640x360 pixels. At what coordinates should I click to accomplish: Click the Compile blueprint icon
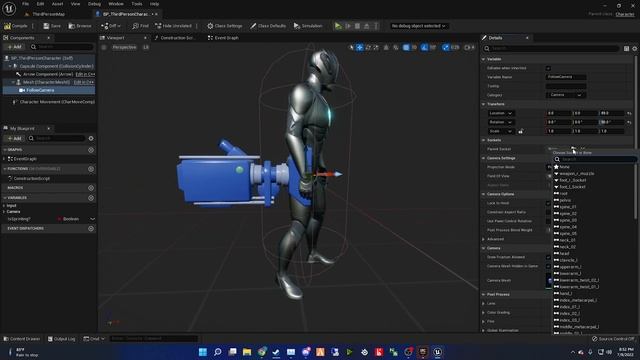tap(7, 26)
